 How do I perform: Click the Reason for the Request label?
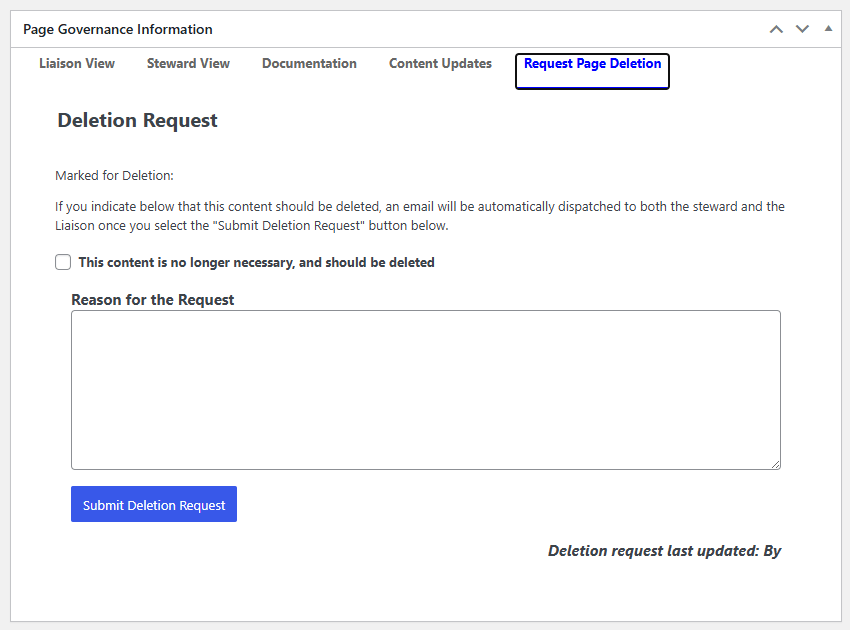[x=152, y=300]
